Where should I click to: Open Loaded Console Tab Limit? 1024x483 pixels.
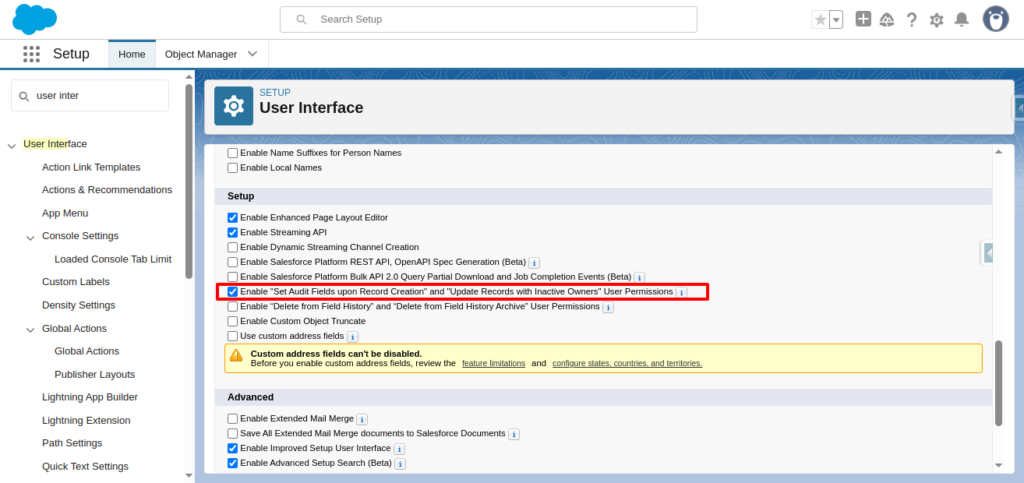113,259
